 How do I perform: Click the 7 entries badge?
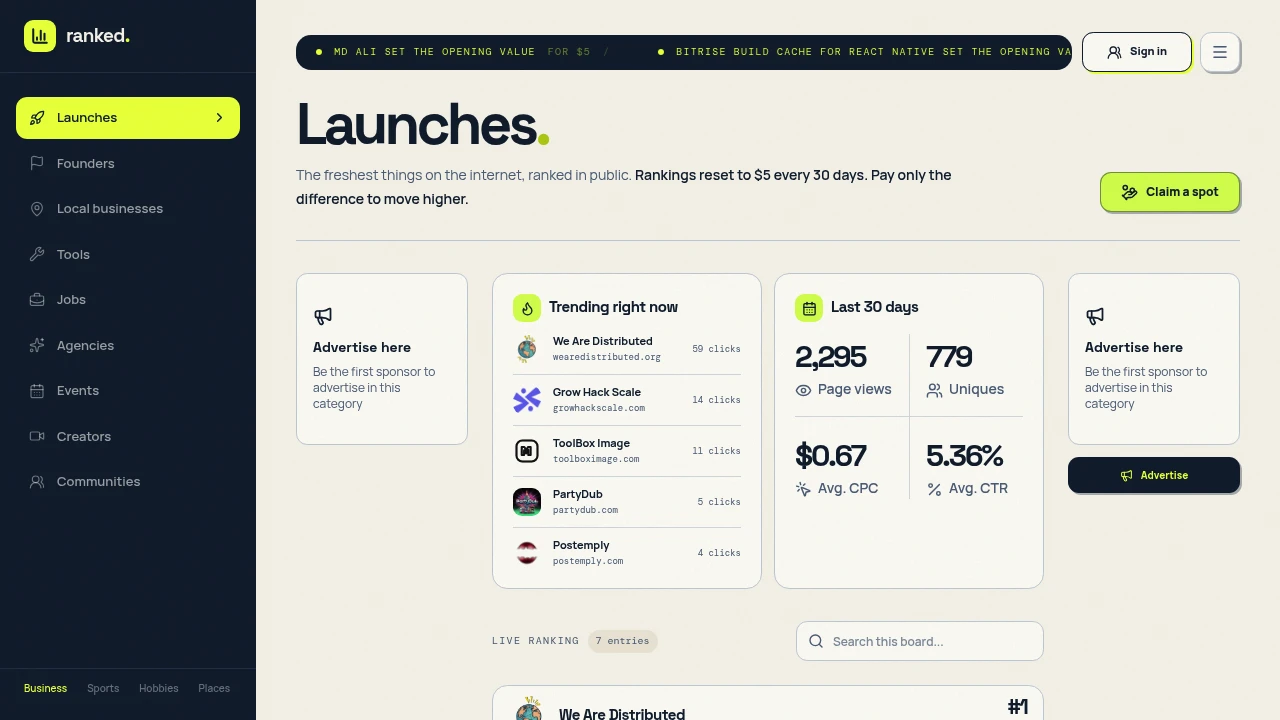[x=622, y=641]
